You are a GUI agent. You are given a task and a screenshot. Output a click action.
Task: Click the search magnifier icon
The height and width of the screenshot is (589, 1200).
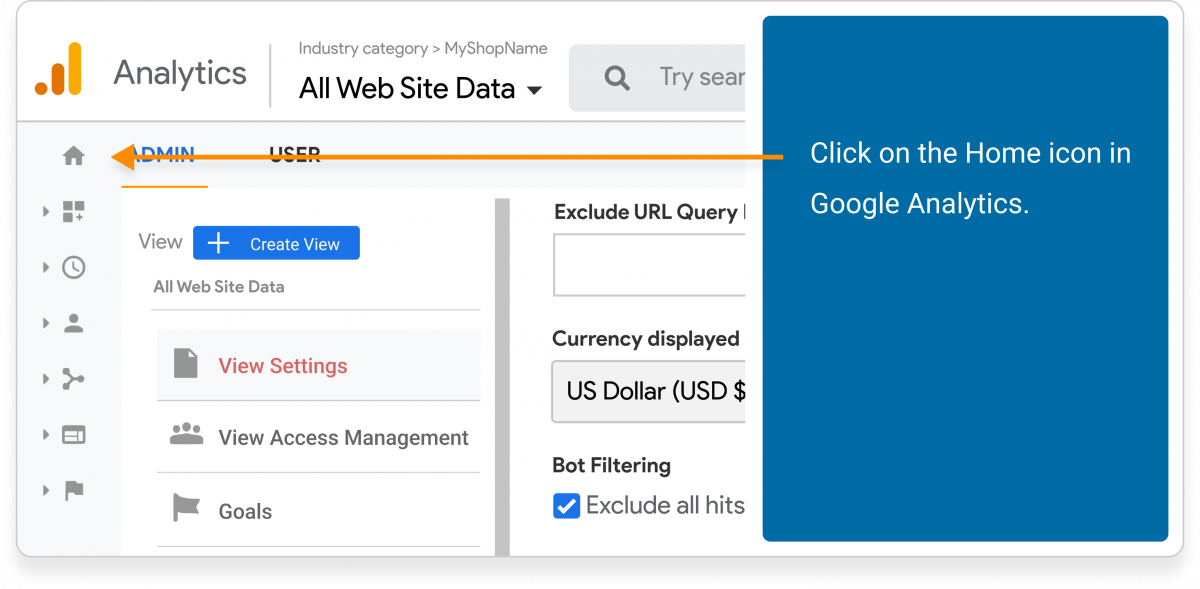coord(616,78)
